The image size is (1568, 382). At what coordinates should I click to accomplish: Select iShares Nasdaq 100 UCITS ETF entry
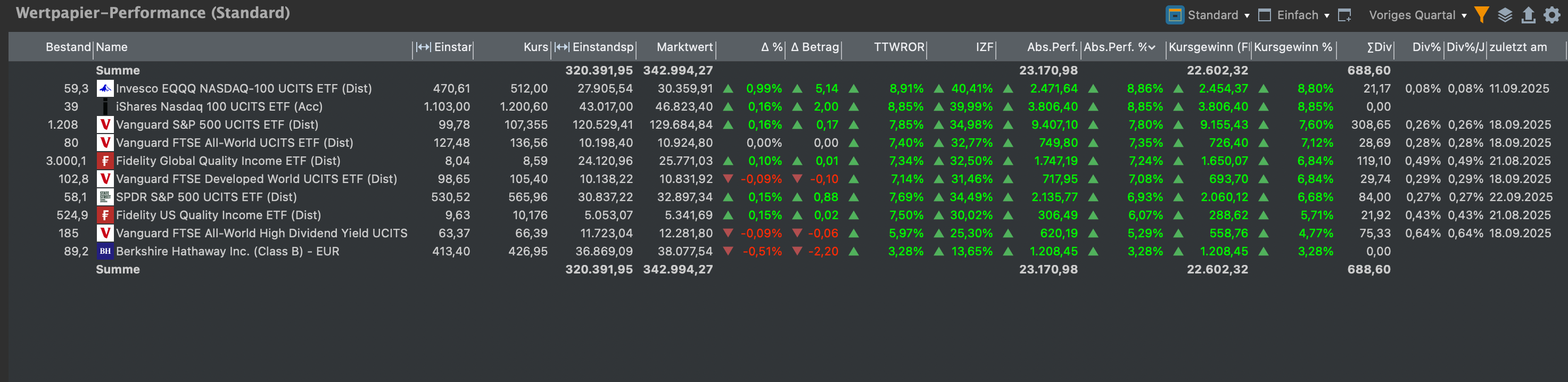pyautogui.click(x=219, y=106)
